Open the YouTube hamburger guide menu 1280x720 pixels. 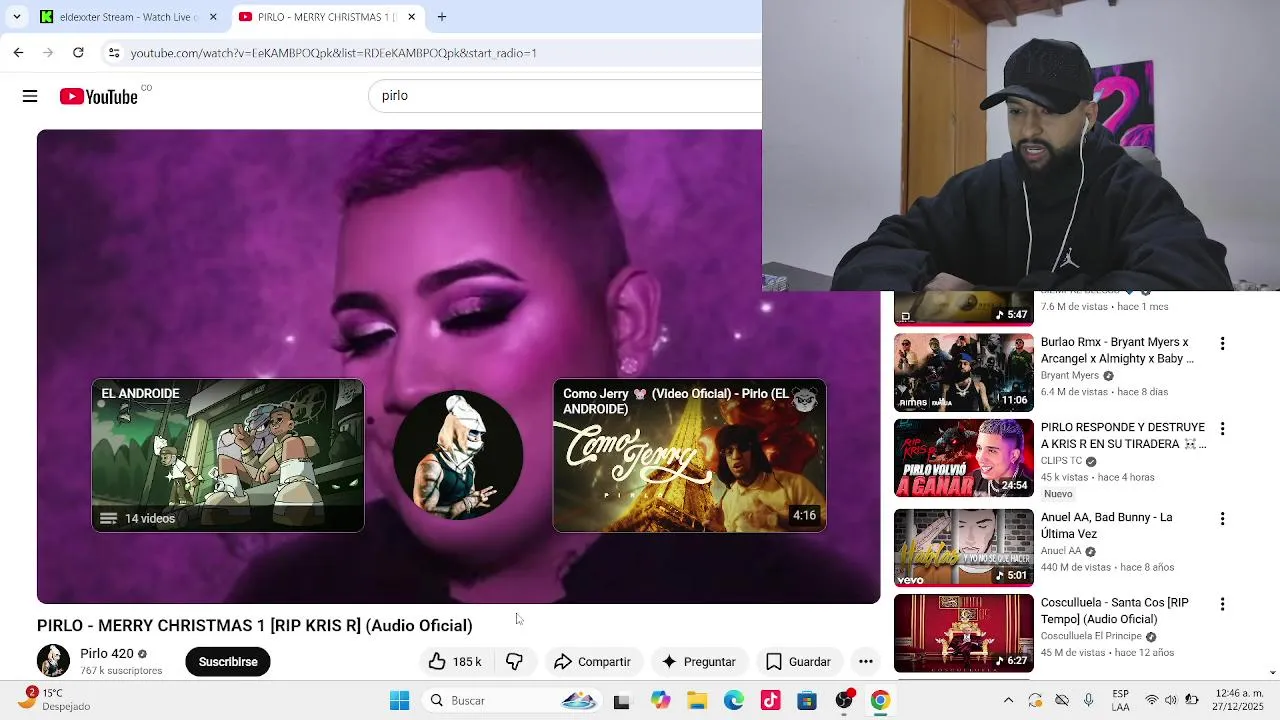click(x=30, y=96)
